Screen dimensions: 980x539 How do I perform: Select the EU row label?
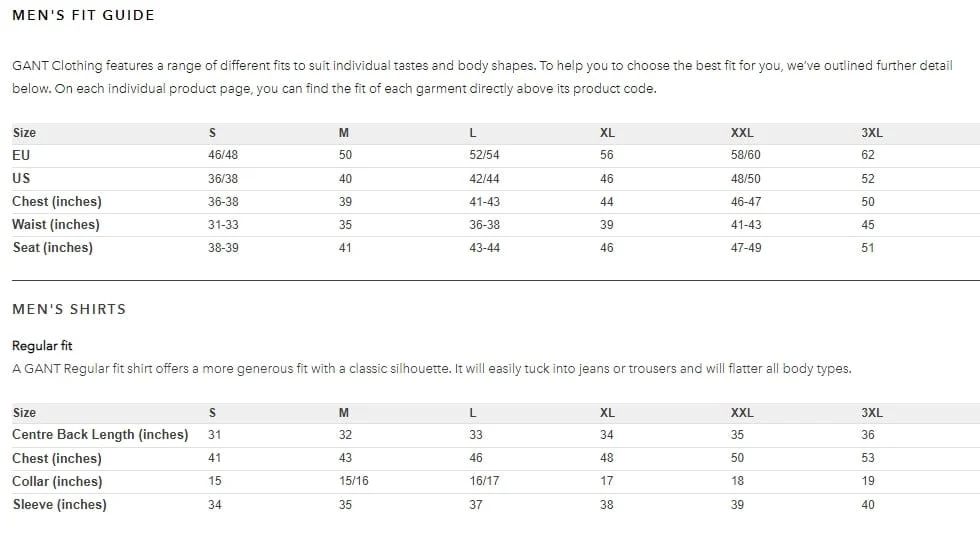21,155
